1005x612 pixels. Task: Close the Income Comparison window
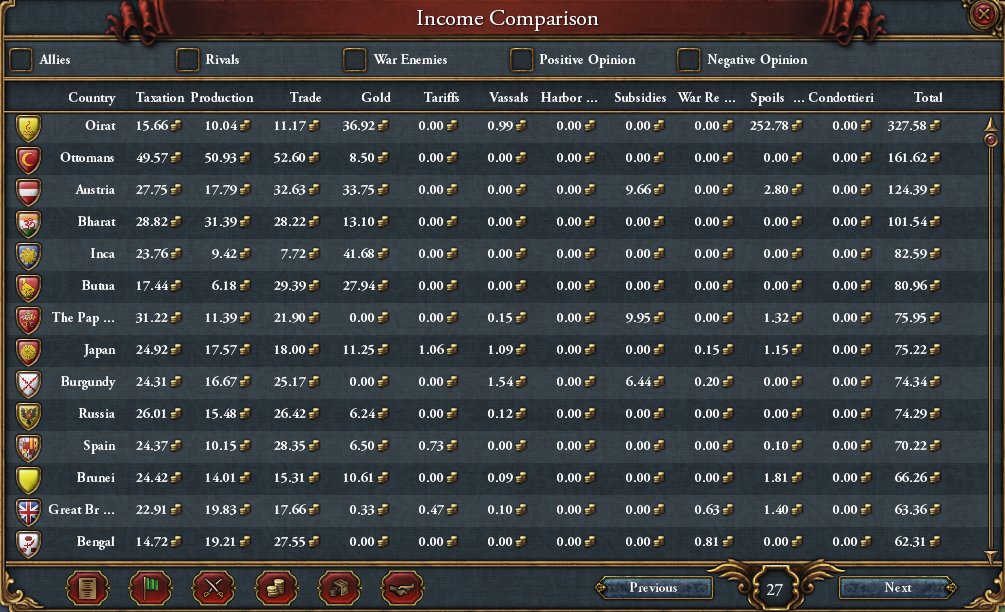point(984,13)
